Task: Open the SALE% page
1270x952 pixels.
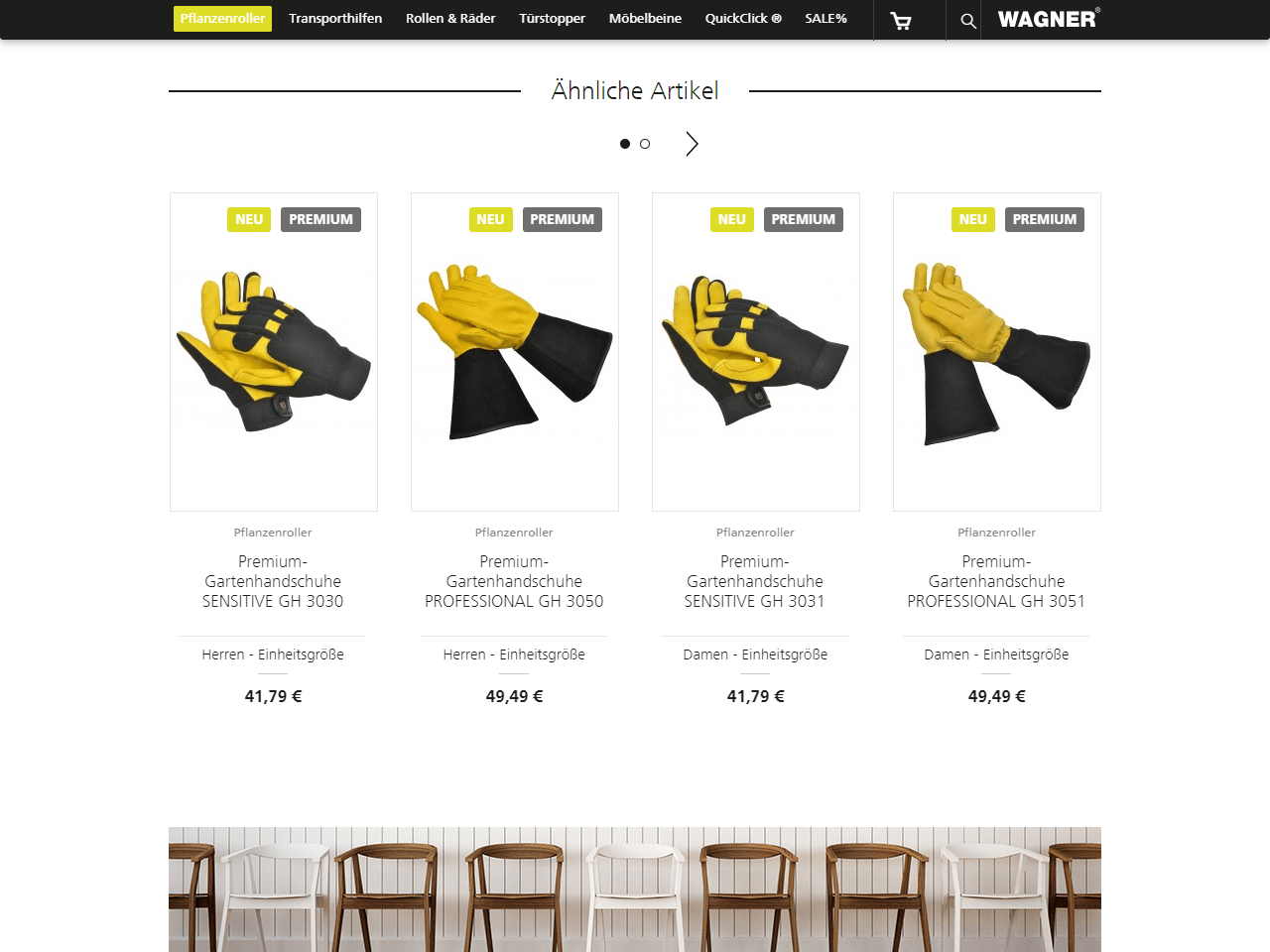Action: tap(825, 19)
